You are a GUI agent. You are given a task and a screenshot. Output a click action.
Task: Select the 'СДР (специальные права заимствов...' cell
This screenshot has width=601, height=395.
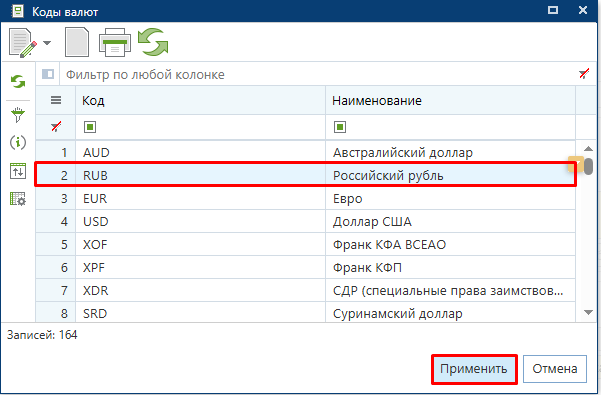(x=450, y=290)
